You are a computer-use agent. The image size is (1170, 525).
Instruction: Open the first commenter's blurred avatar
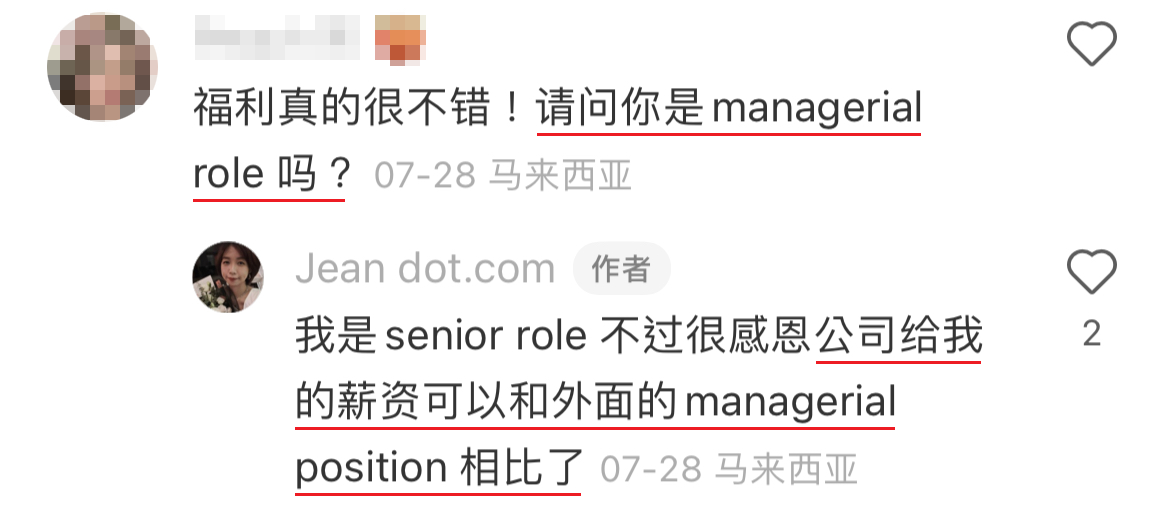101,67
